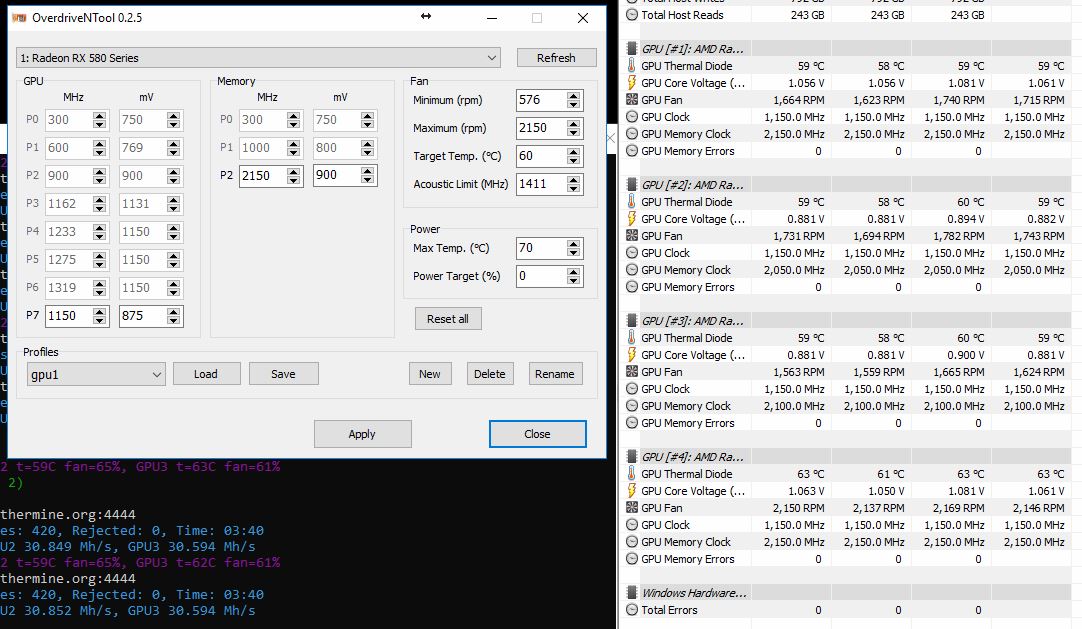Decrease Acoustic Limit with down arrow
1082x629 pixels.
(x=573, y=189)
